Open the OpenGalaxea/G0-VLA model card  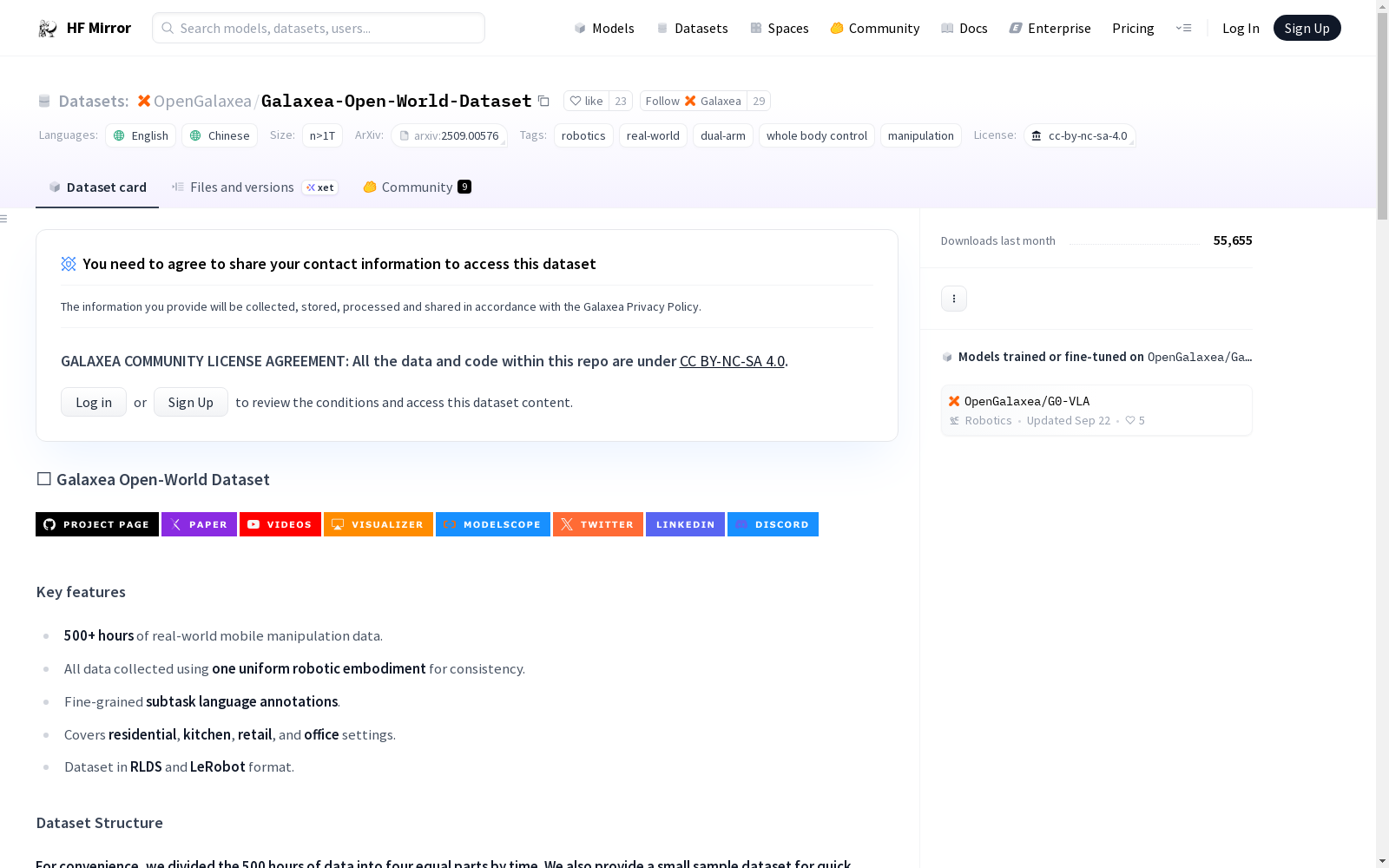coord(1096,410)
